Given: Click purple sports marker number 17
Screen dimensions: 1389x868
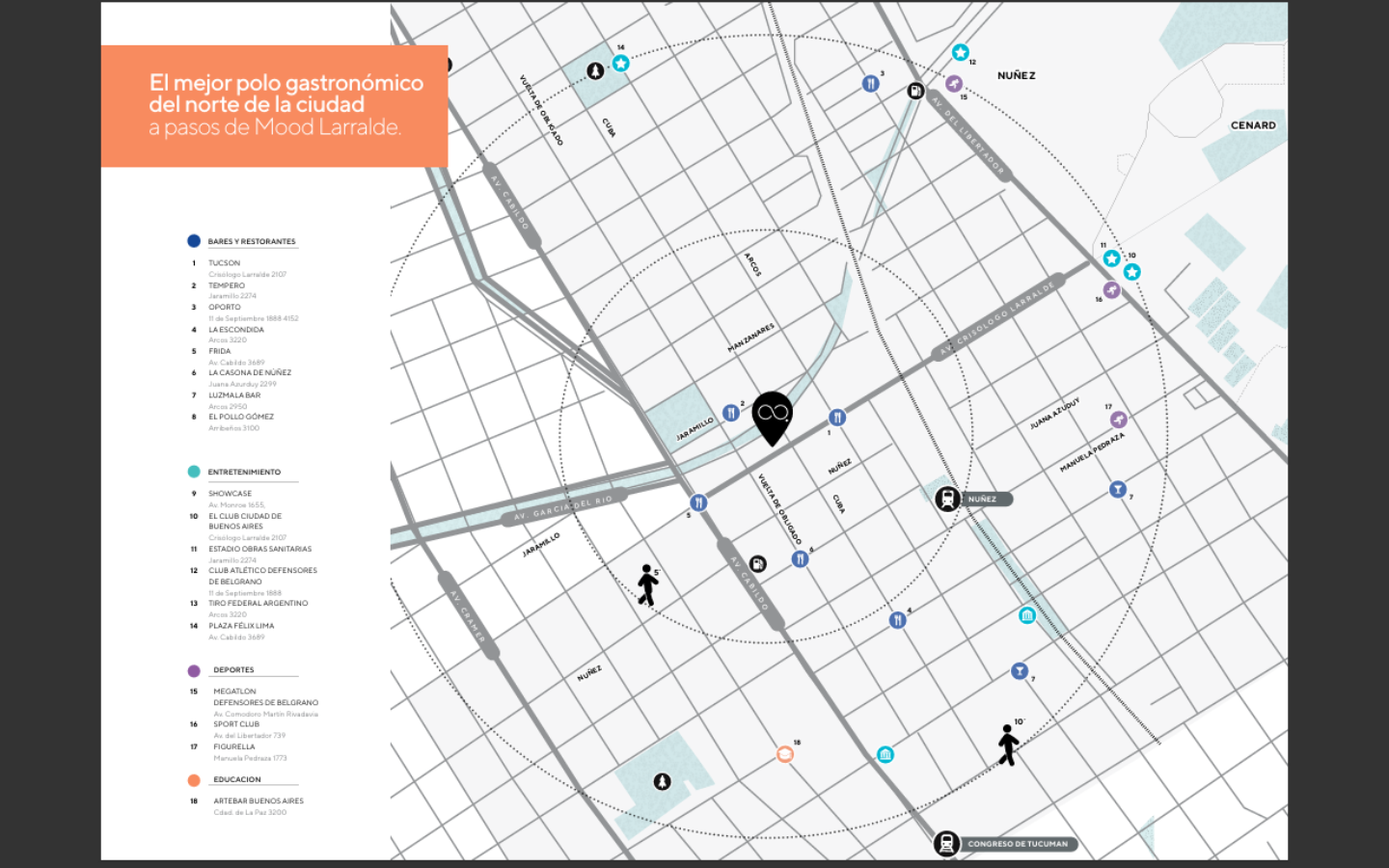Looking at the screenshot, I should pyautogui.click(x=1118, y=419).
